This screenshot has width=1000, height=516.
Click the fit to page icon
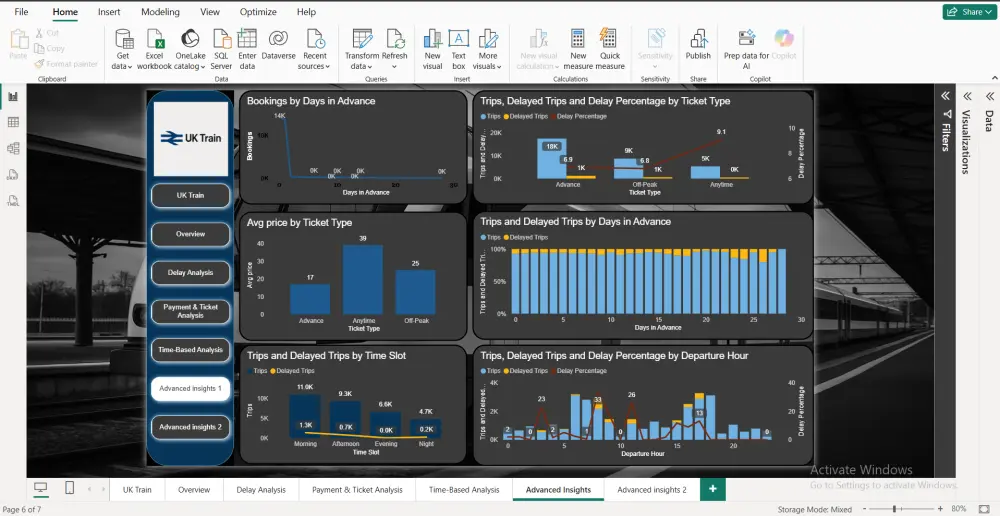pyautogui.click(x=985, y=509)
